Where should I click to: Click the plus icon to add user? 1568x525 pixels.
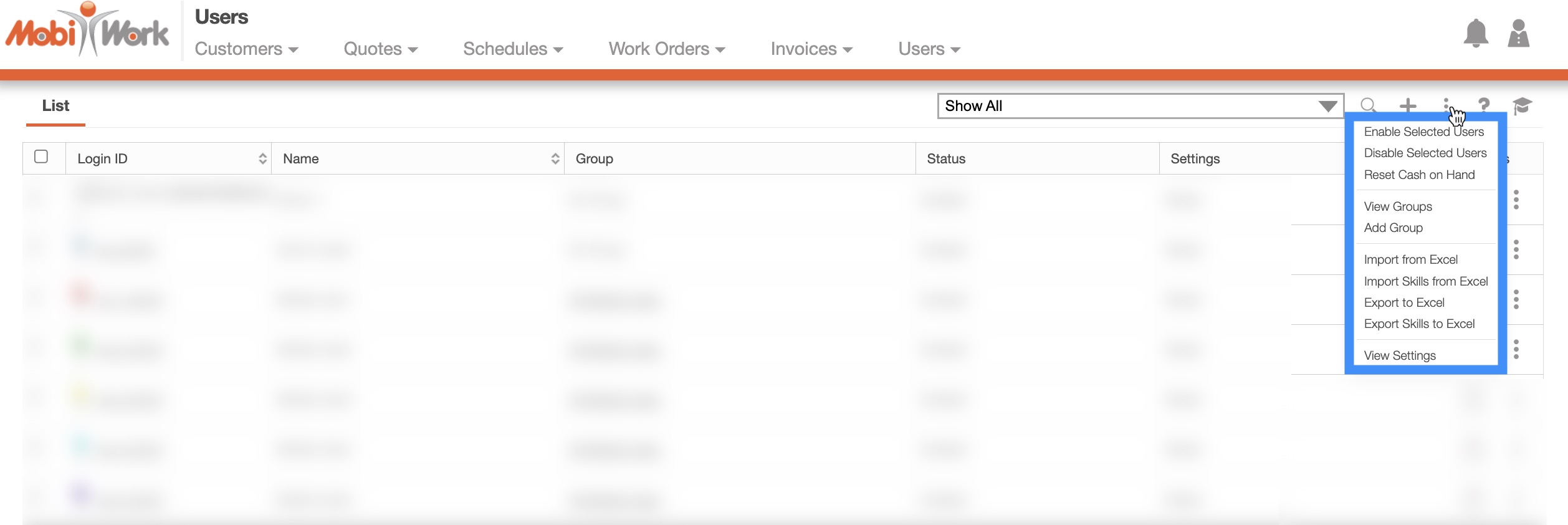[1407, 105]
